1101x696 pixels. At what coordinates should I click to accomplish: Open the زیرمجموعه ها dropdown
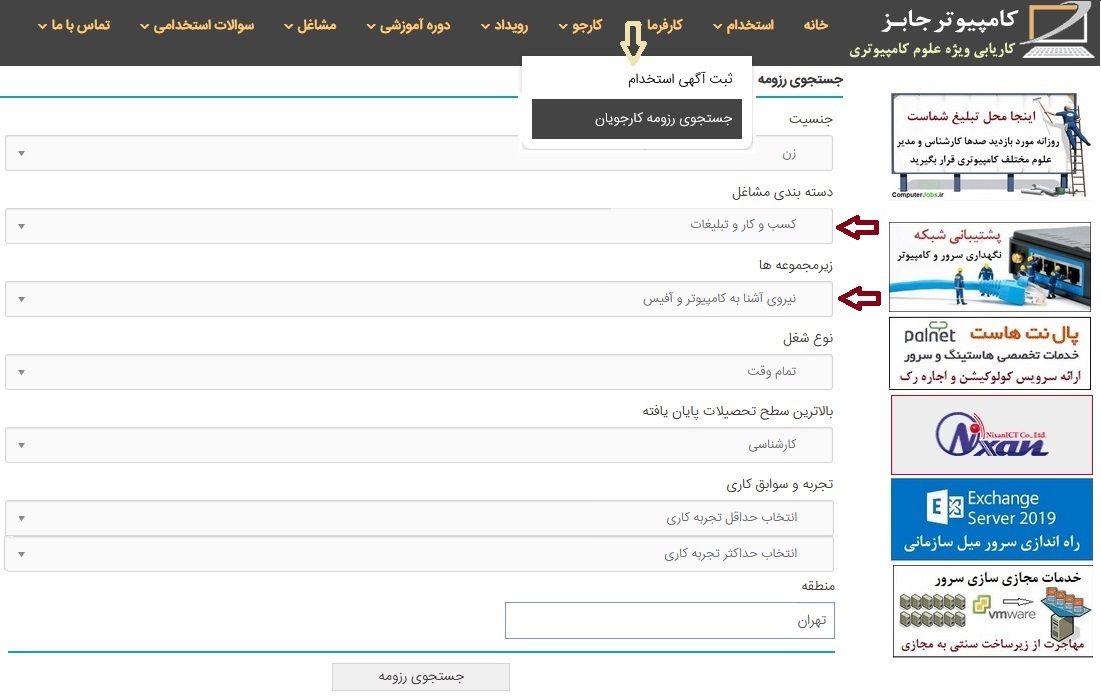[419, 298]
